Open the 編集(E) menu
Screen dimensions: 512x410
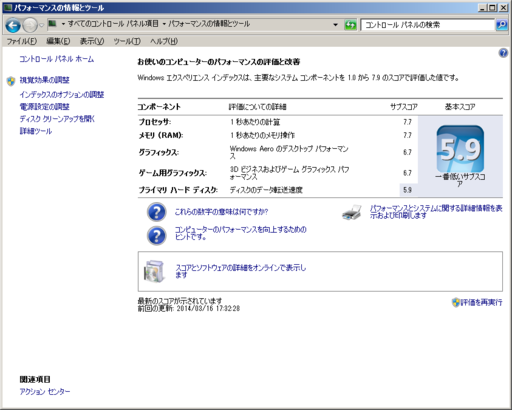pyautogui.click(x=58, y=41)
